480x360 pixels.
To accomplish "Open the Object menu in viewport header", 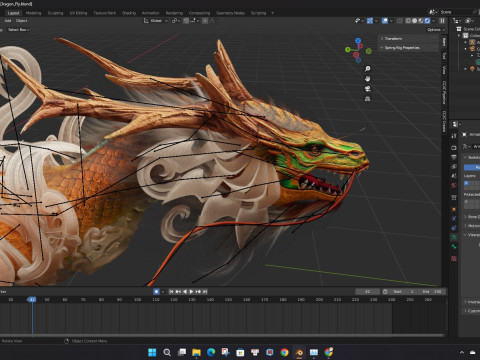I will tap(21, 21).
